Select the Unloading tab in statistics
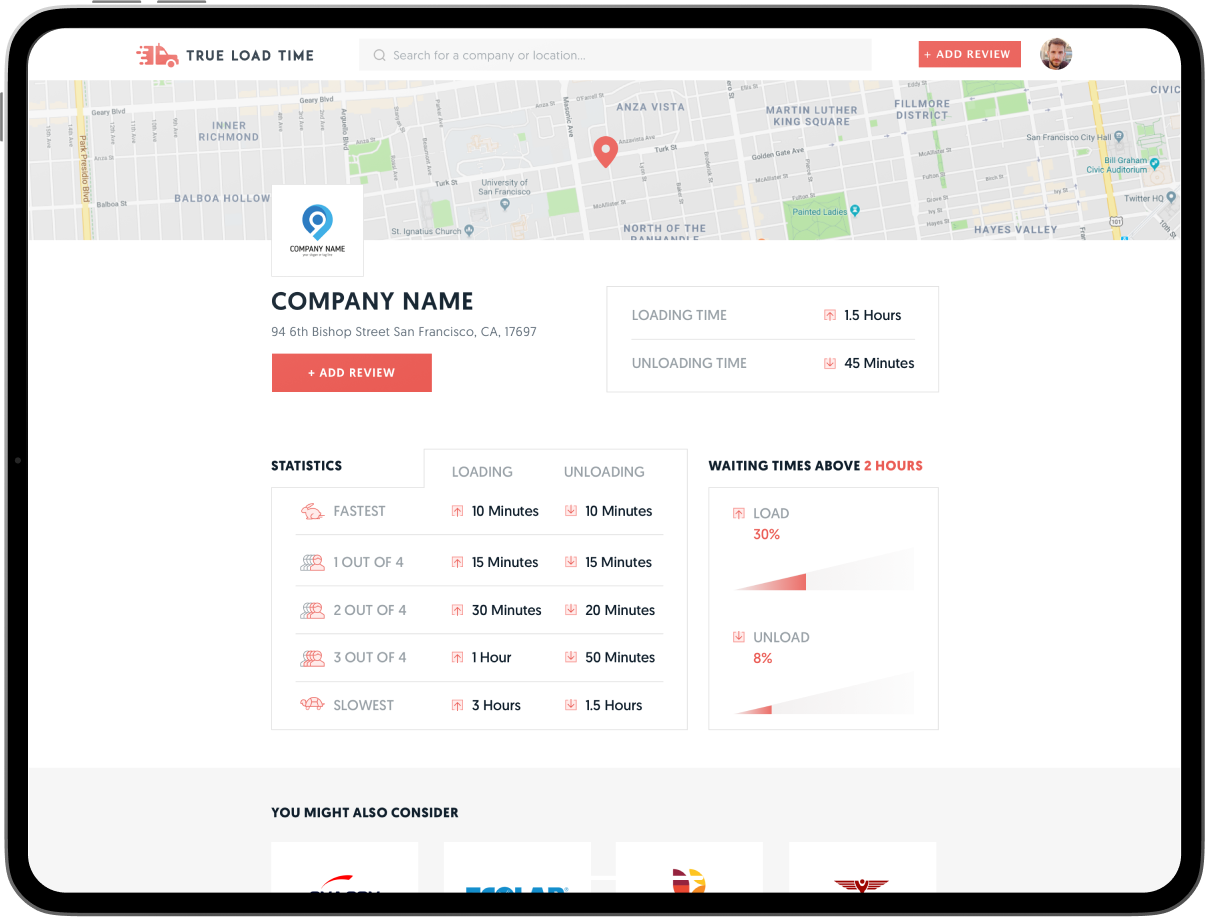 [x=604, y=472]
